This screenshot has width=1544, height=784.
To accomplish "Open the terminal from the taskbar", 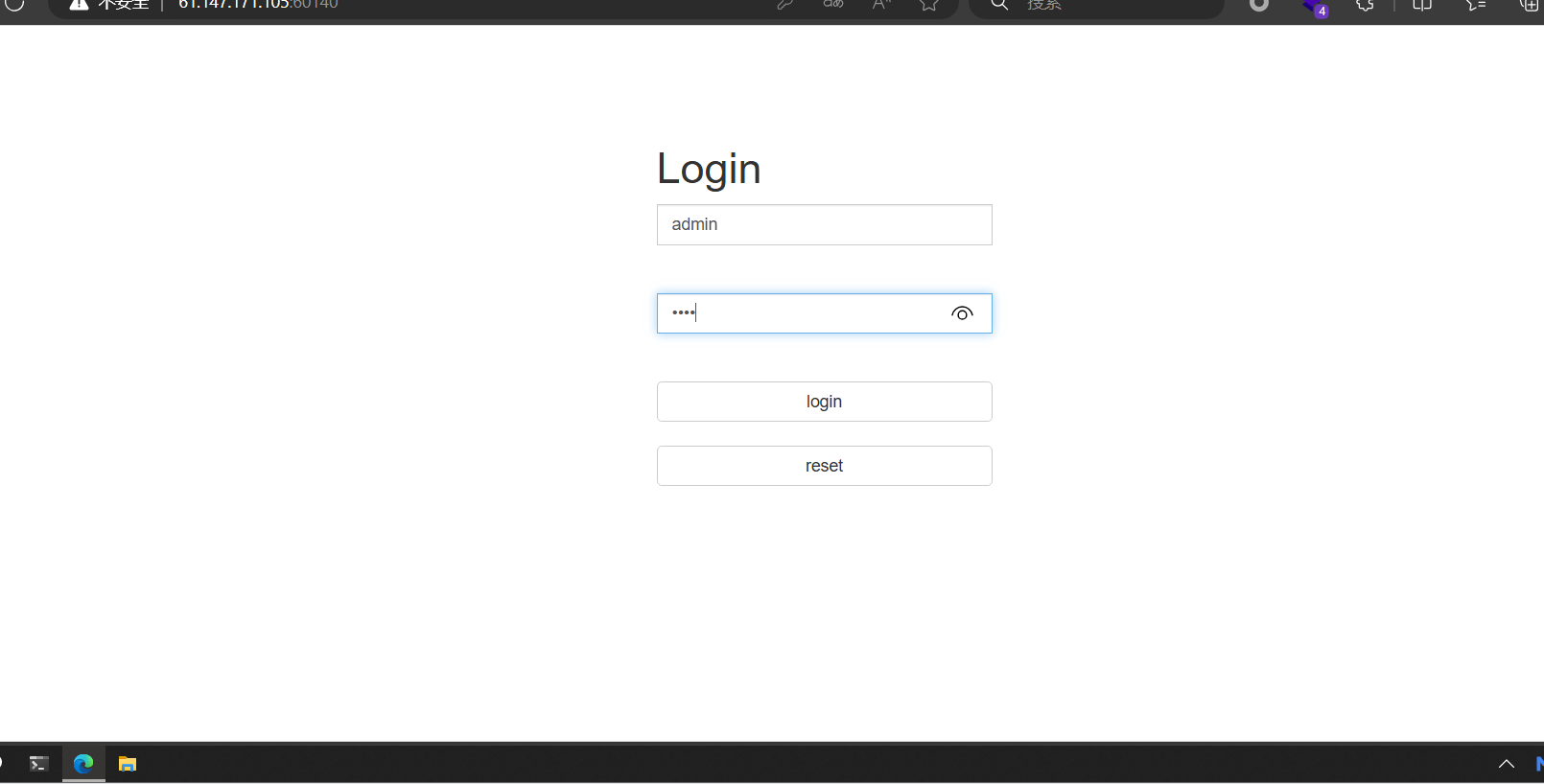I will pyautogui.click(x=39, y=764).
